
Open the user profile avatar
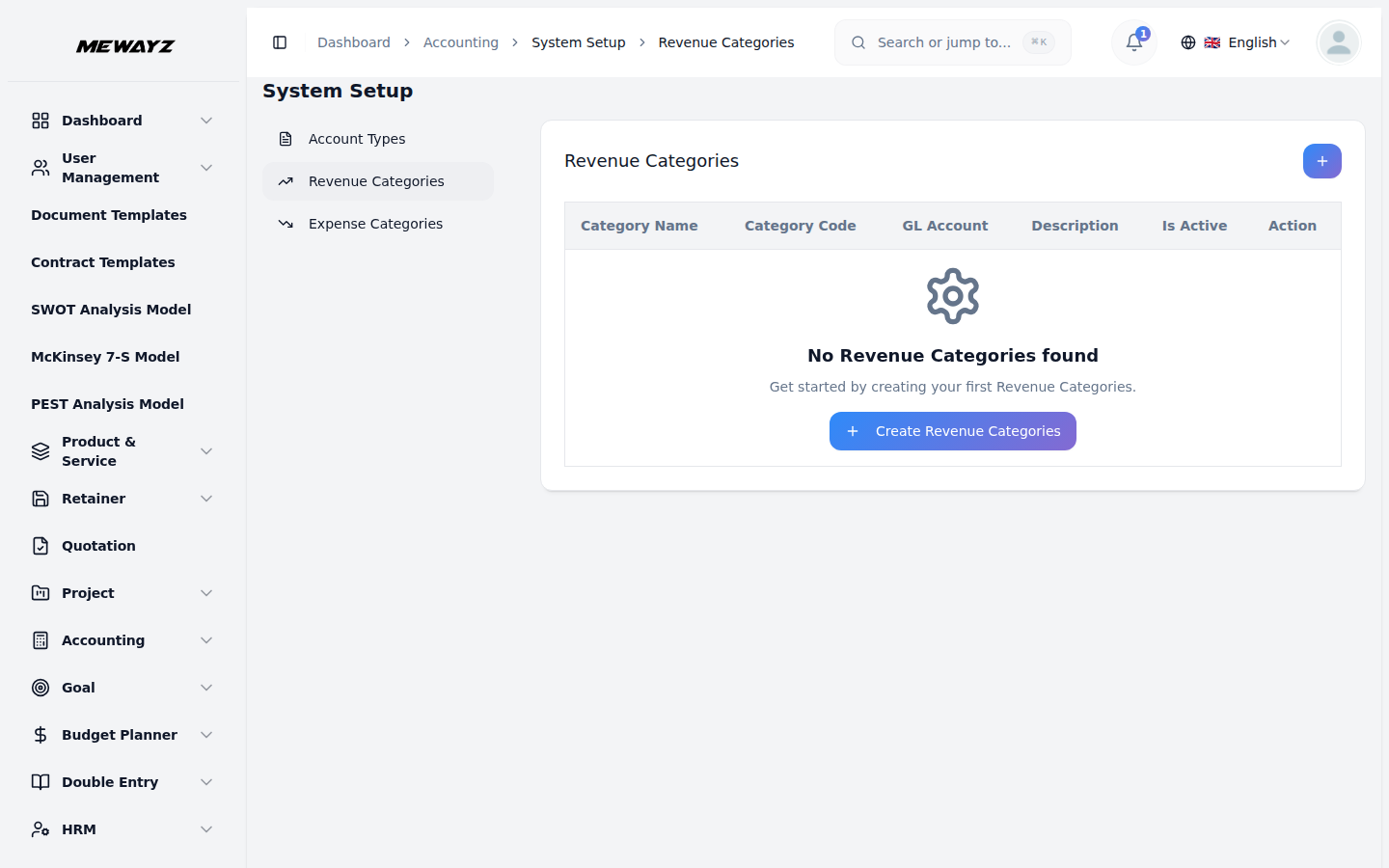(1338, 42)
